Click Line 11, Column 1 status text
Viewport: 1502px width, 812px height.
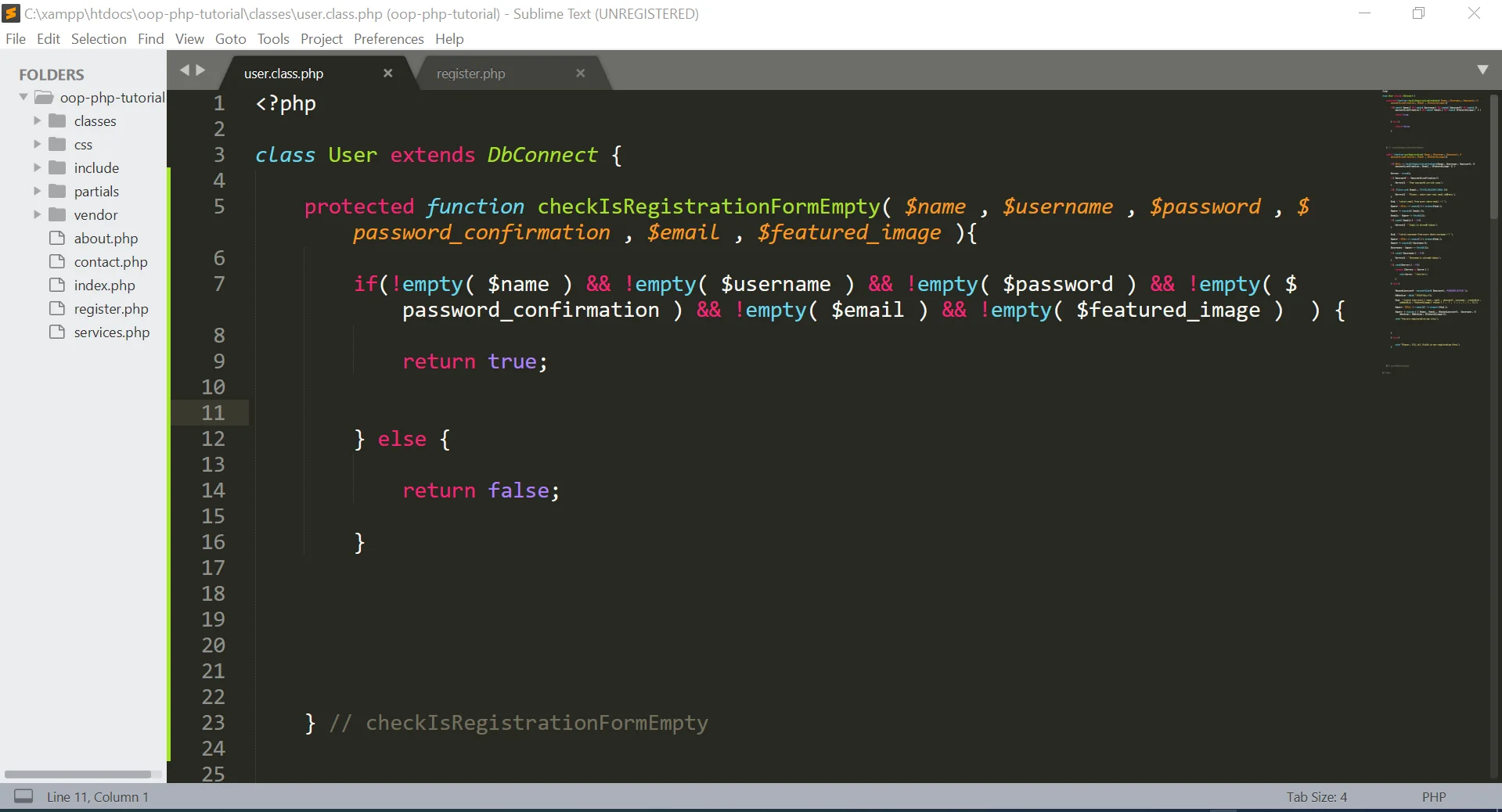tap(98, 797)
